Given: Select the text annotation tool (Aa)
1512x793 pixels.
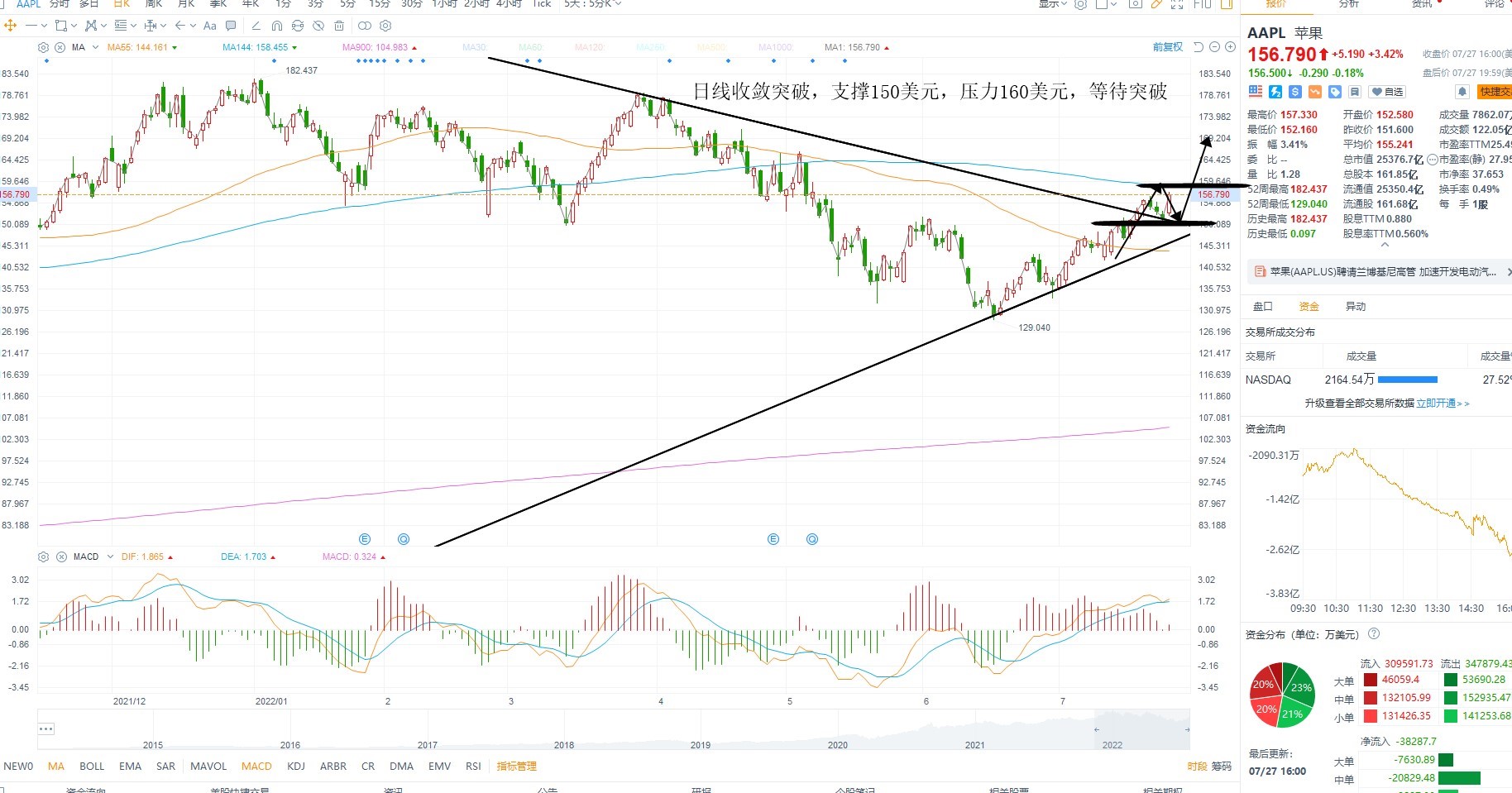Looking at the screenshot, I should pos(210,26).
